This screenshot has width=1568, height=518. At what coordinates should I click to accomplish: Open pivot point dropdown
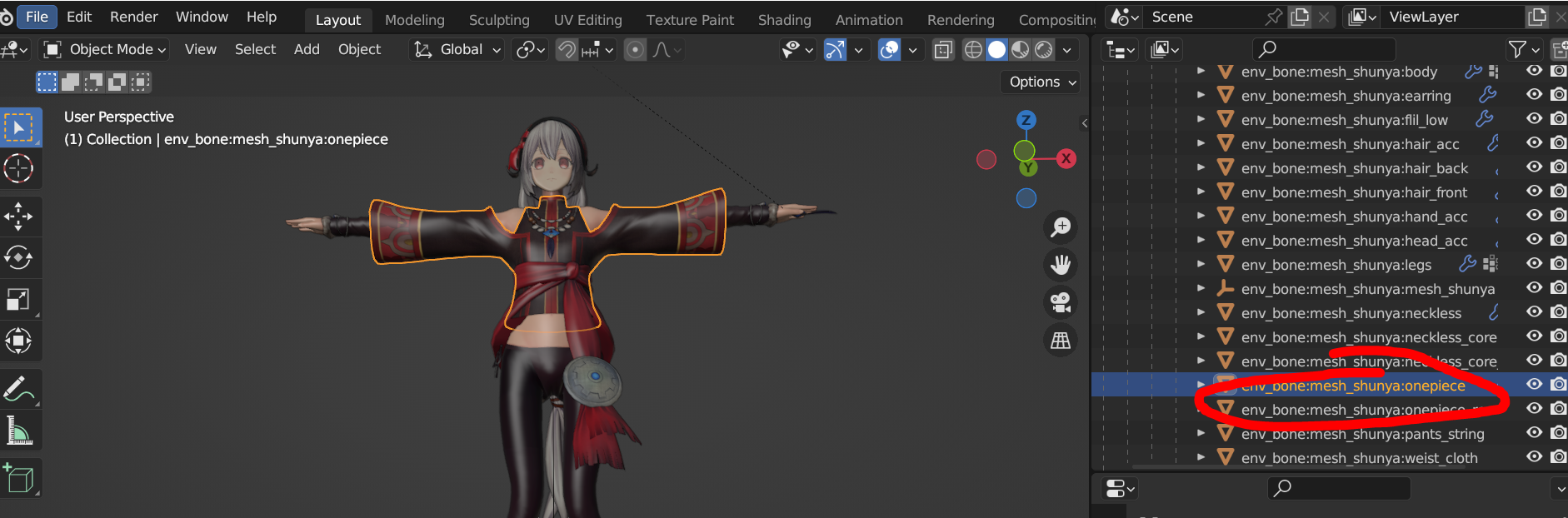[530, 50]
